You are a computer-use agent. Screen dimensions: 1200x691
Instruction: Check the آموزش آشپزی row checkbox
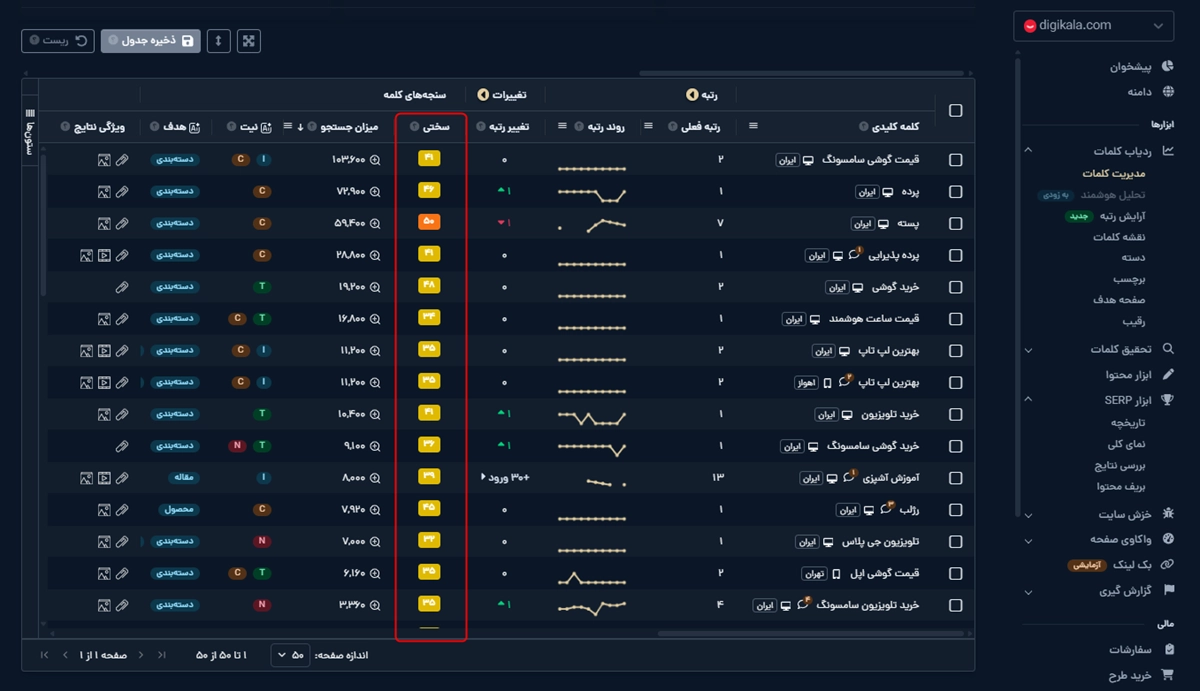click(955, 478)
